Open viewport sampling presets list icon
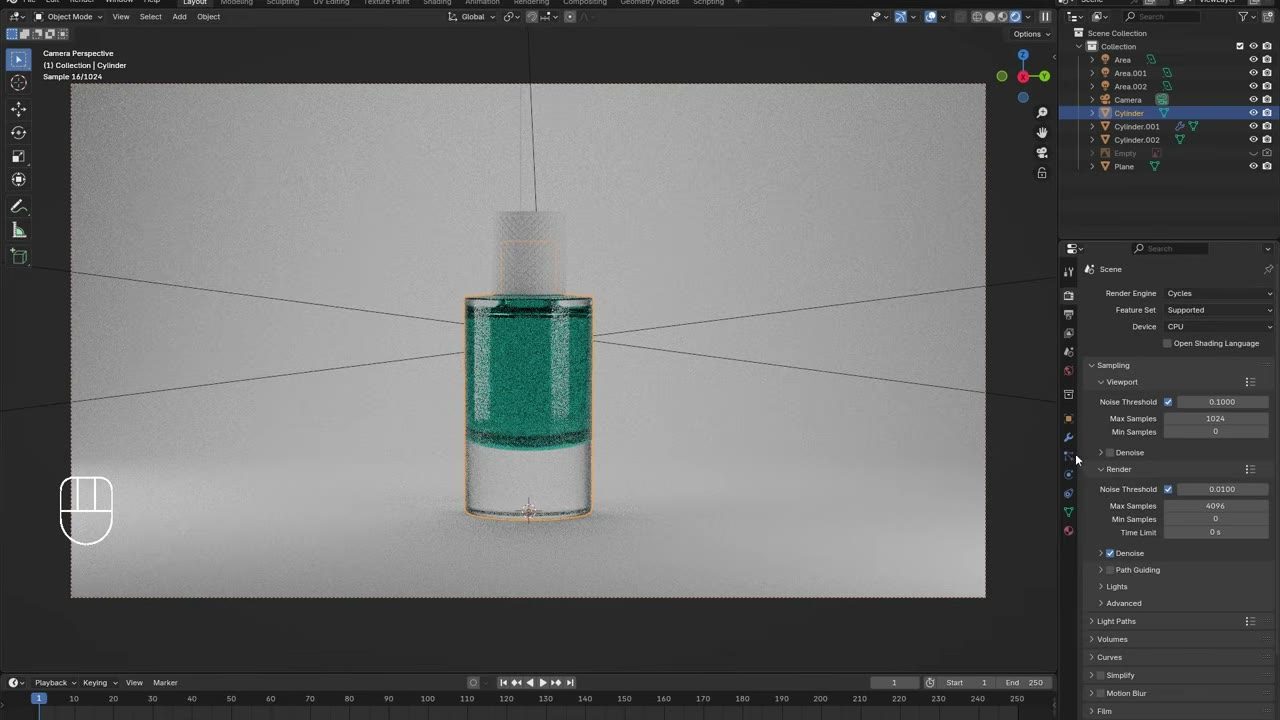The height and width of the screenshot is (720, 1280). click(x=1250, y=382)
